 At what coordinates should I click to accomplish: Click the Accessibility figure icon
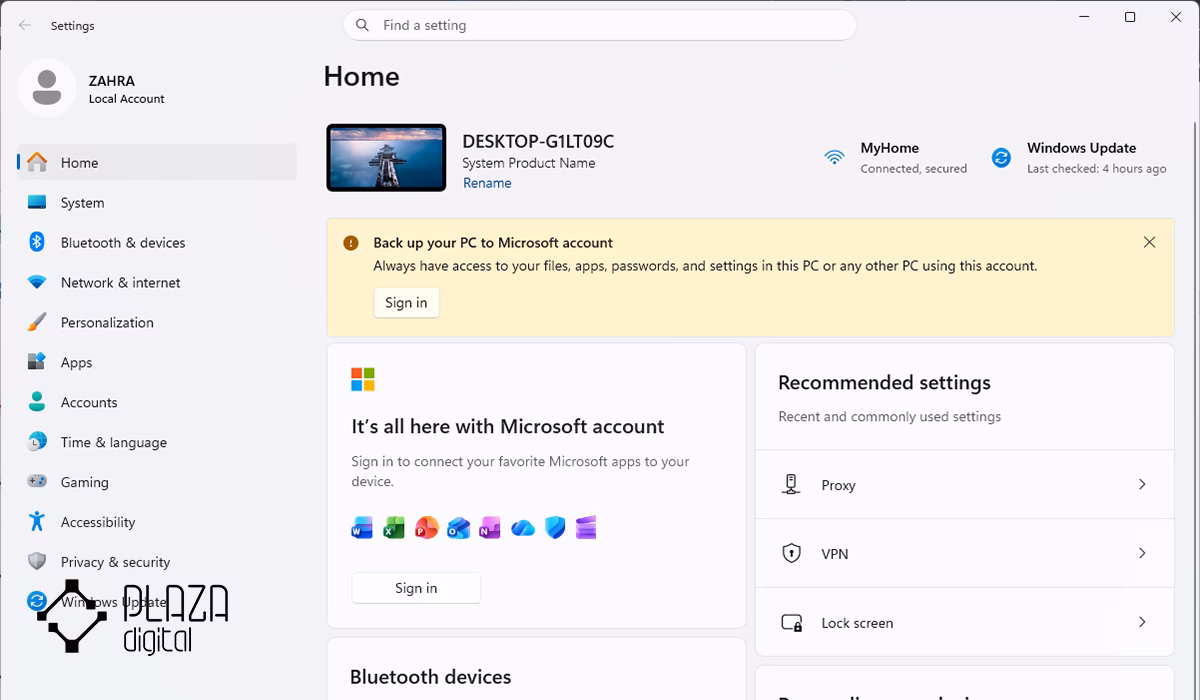click(x=37, y=522)
